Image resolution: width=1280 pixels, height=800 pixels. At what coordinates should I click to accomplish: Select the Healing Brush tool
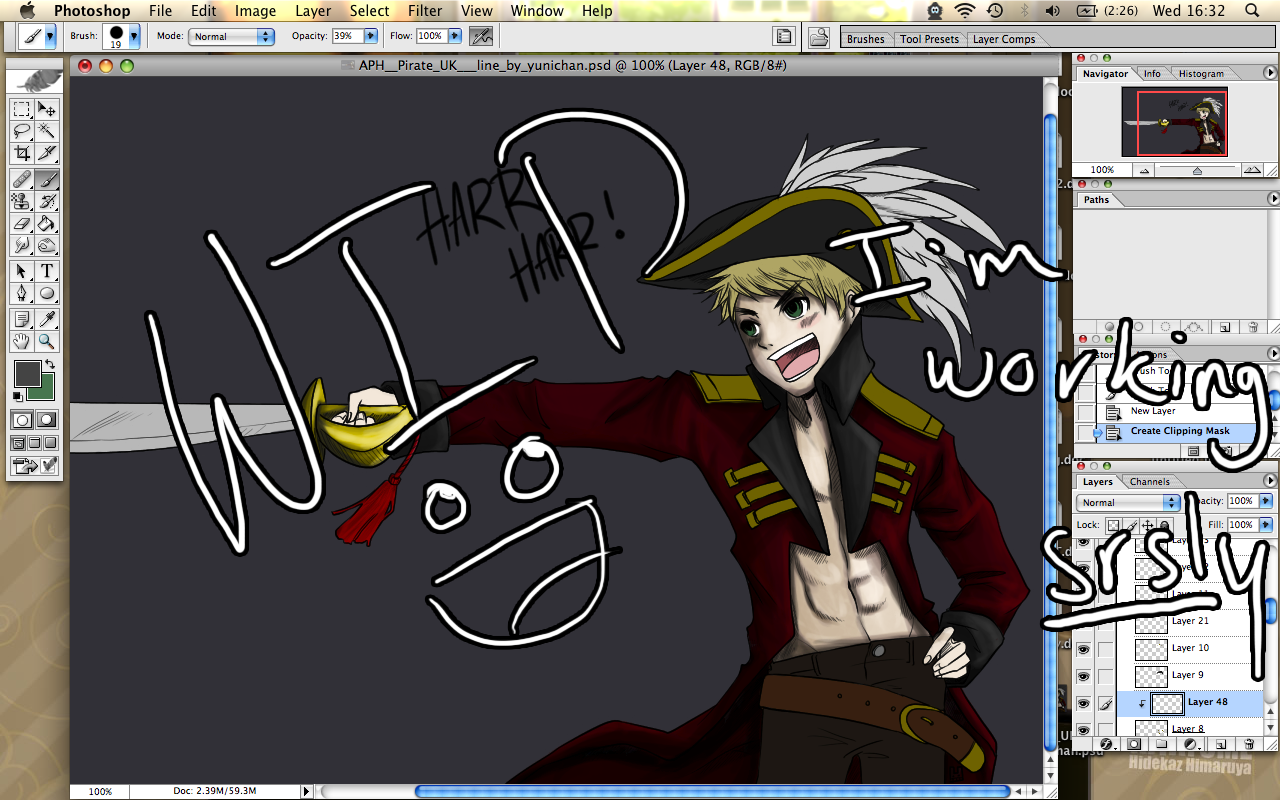pos(22,180)
